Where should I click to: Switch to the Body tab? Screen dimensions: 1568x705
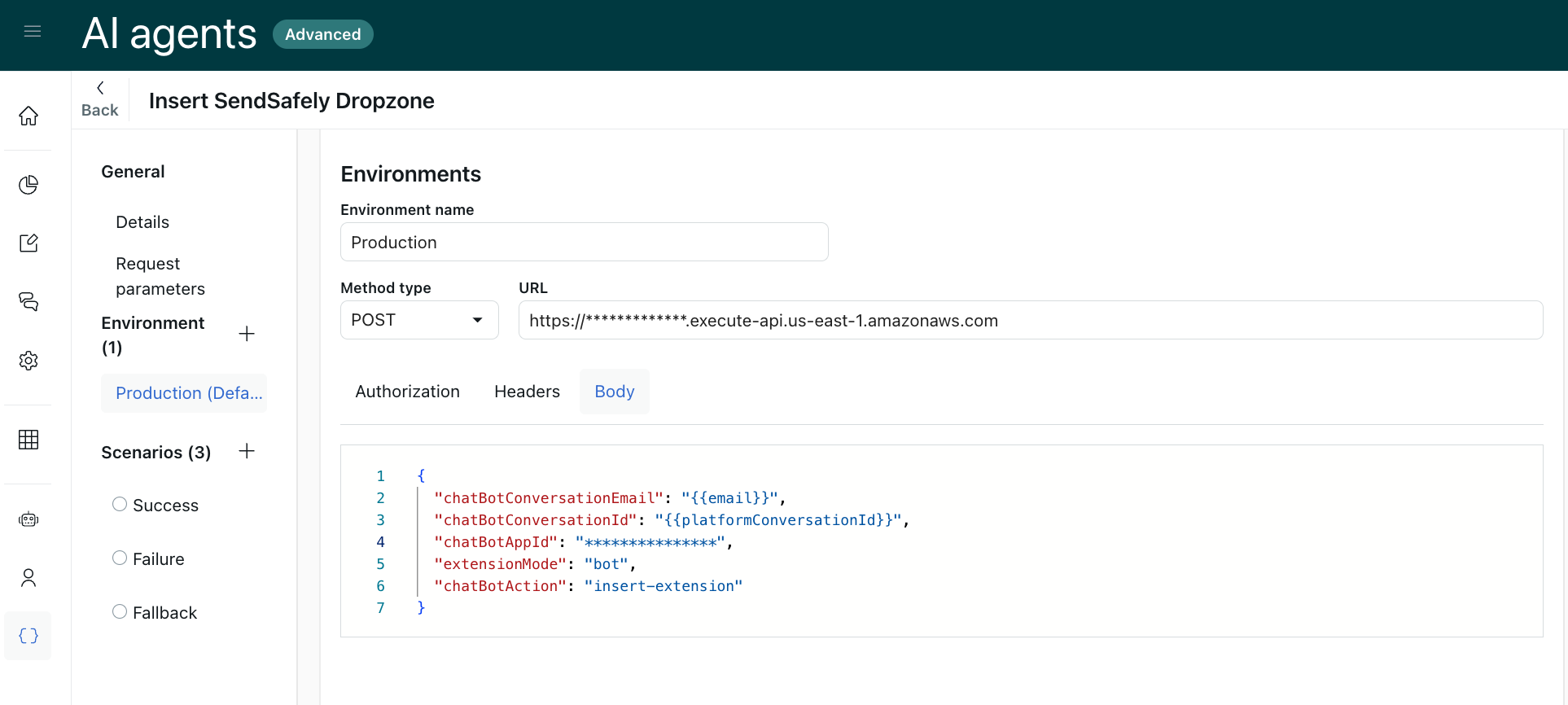[x=615, y=392]
